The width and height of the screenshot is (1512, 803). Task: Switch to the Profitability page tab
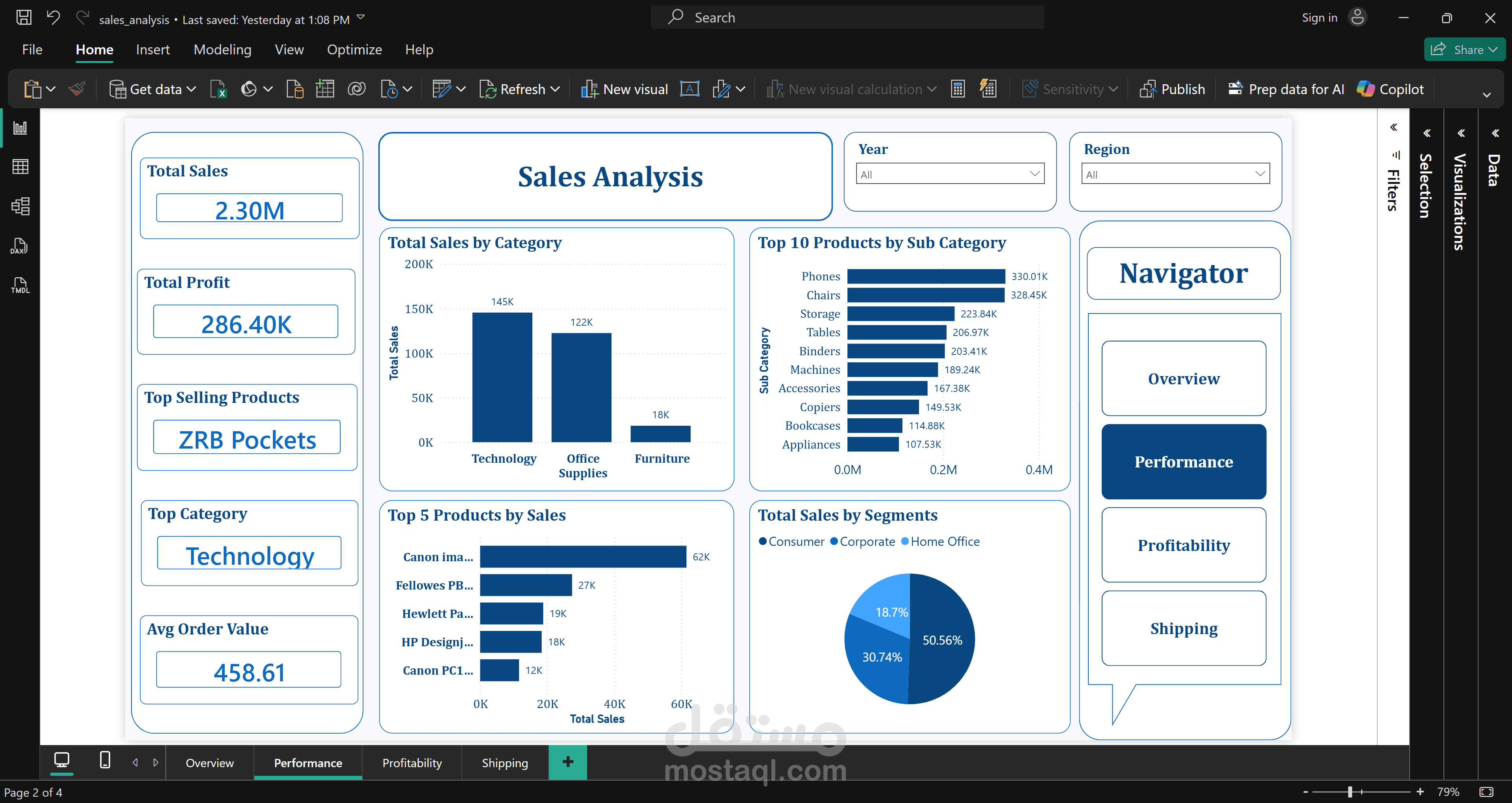coord(412,762)
